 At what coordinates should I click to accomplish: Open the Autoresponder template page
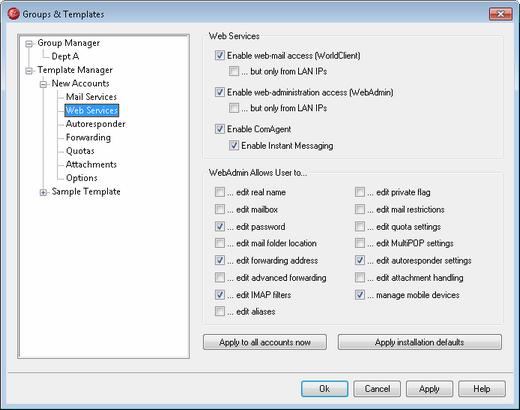coord(96,124)
